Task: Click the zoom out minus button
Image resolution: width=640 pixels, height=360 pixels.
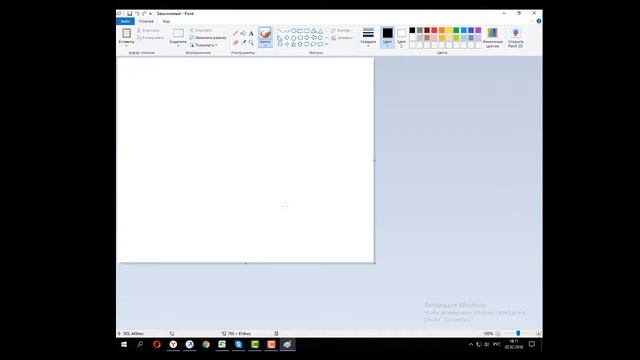Action: coord(498,333)
